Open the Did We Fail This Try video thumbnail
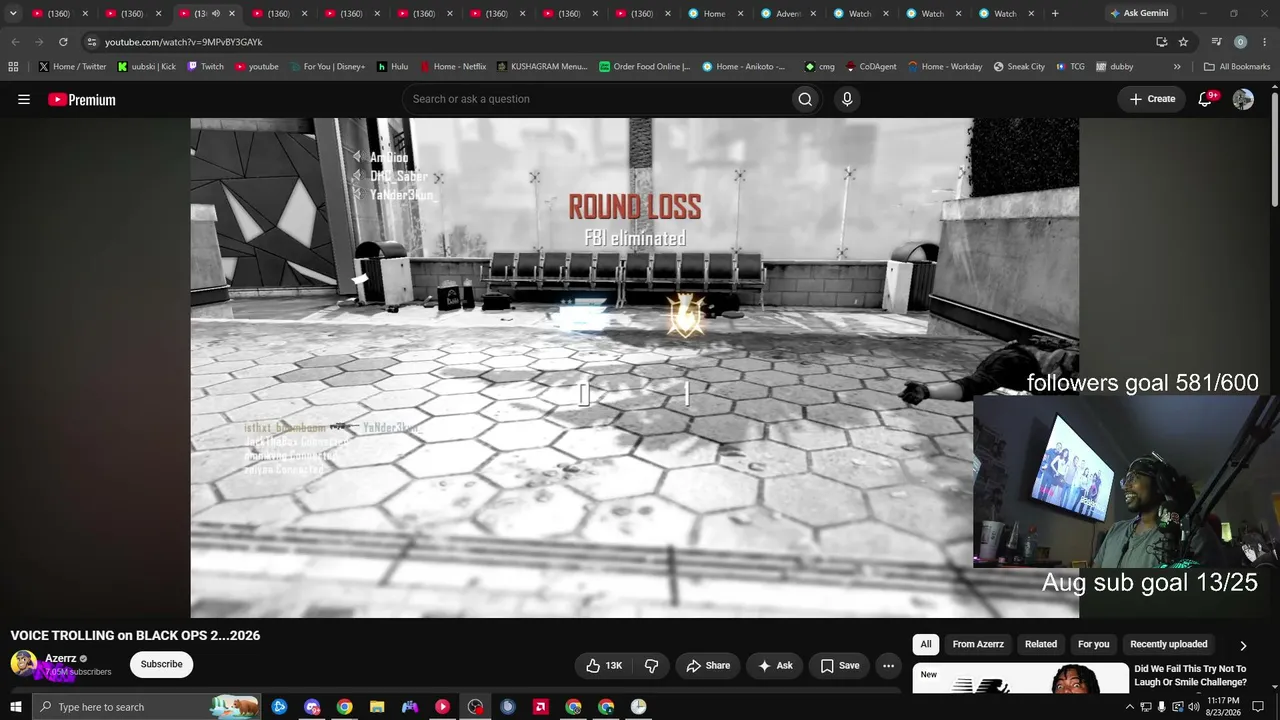The image size is (1280, 720). (x=1020, y=679)
